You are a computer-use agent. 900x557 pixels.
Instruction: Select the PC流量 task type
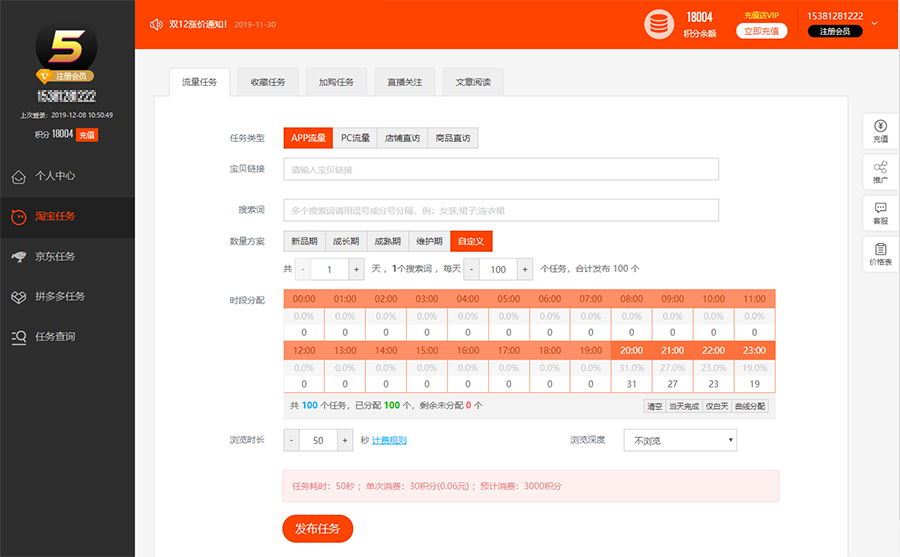(355, 138)
